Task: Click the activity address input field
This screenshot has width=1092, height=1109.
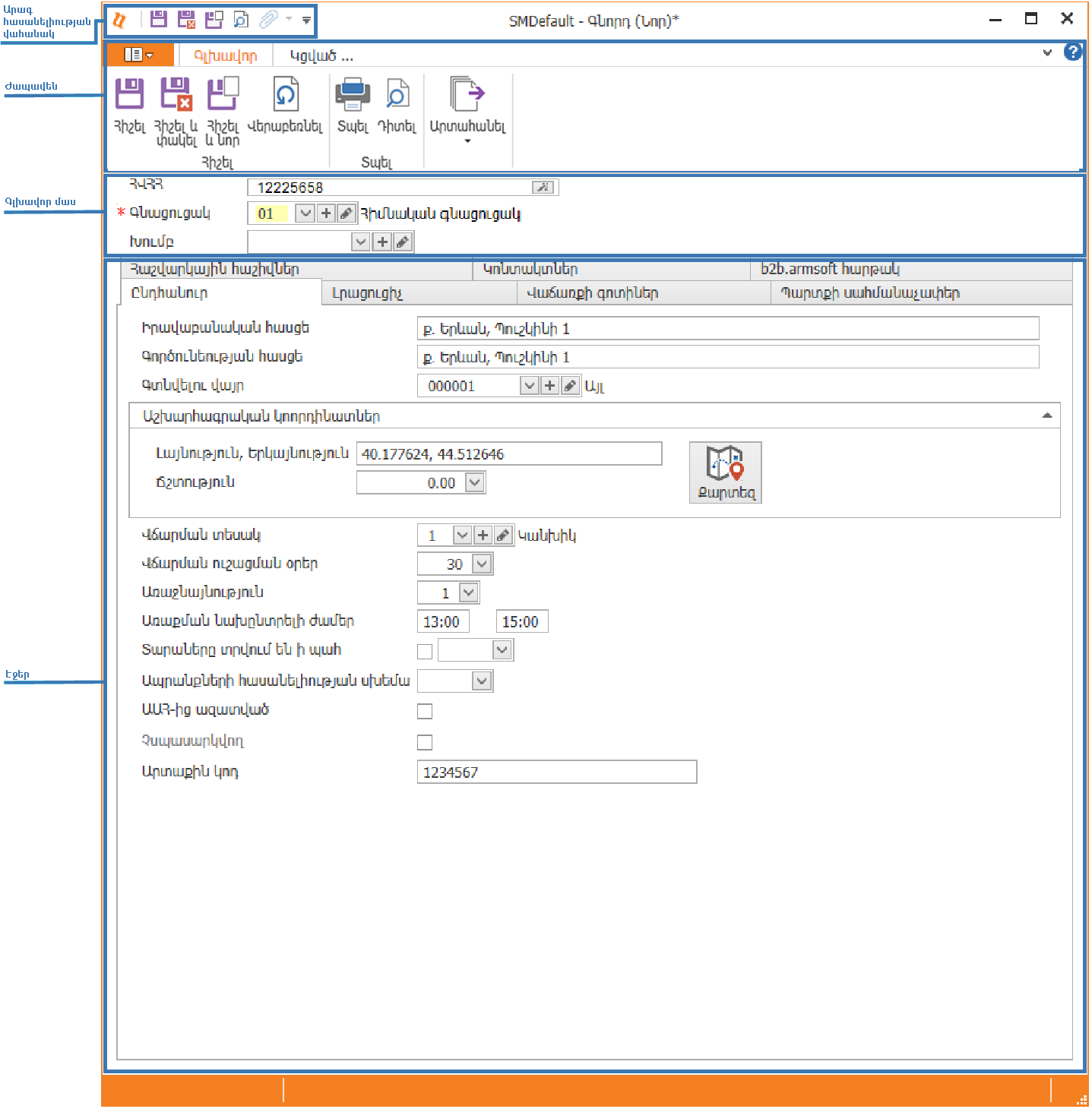Action: click(x=728, y=357)
